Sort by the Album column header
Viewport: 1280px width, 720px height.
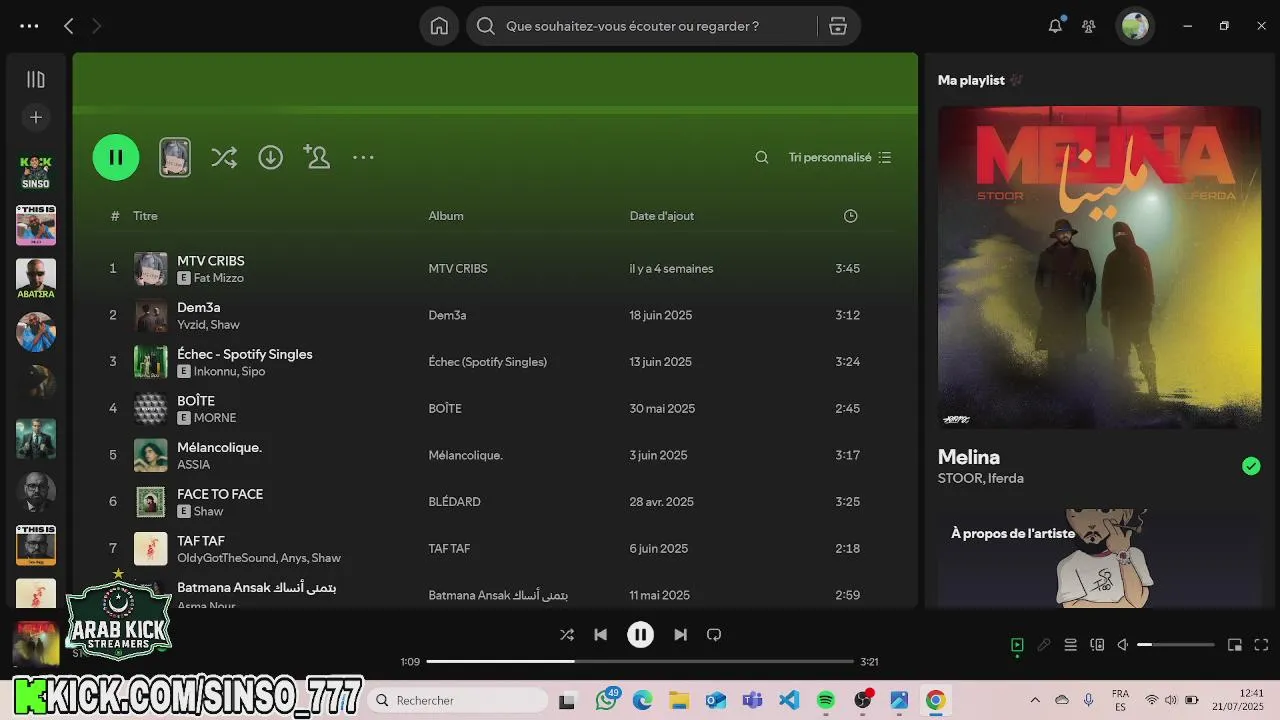pyautogui.click(x=446, y=216)
